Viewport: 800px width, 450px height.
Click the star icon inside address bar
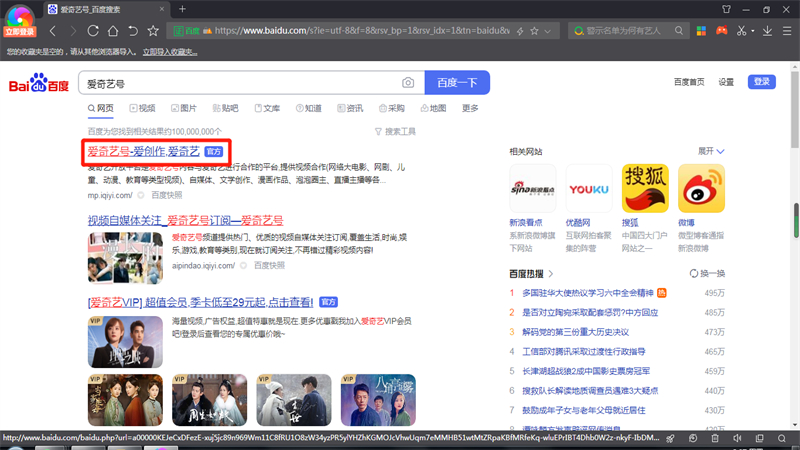tap(534, 31)
